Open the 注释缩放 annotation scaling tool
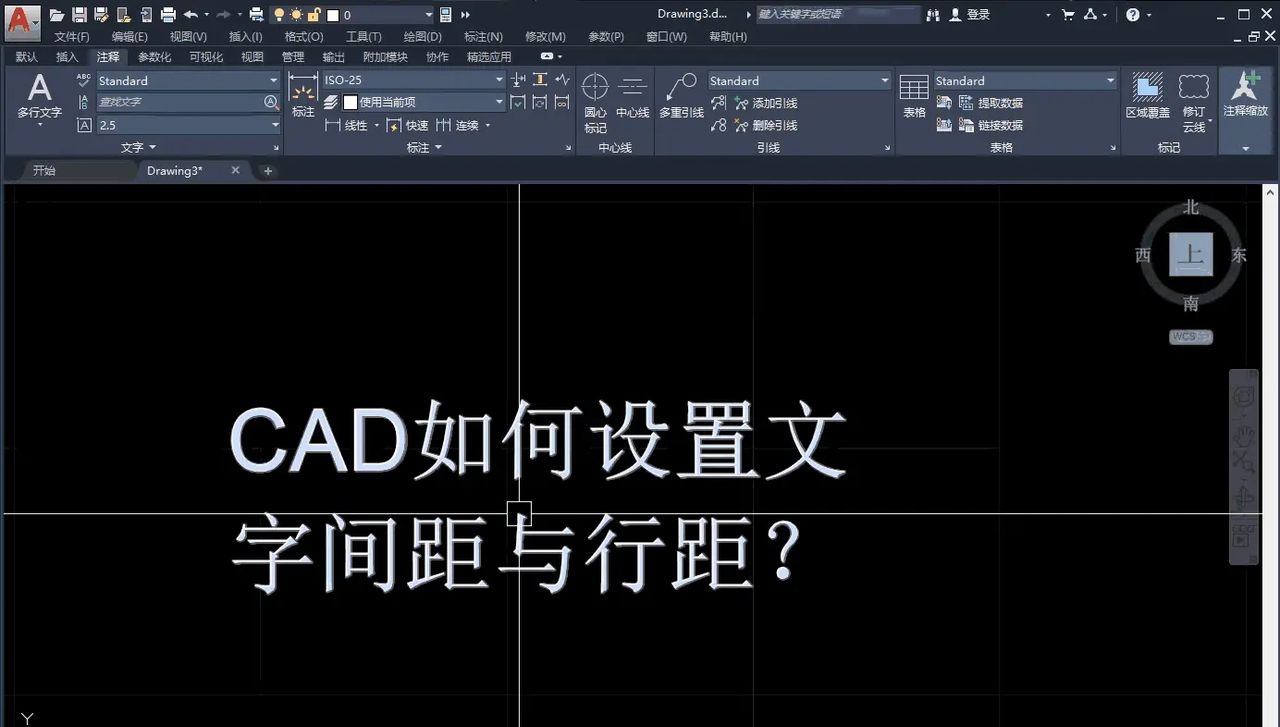 (x=1244, y=97)
